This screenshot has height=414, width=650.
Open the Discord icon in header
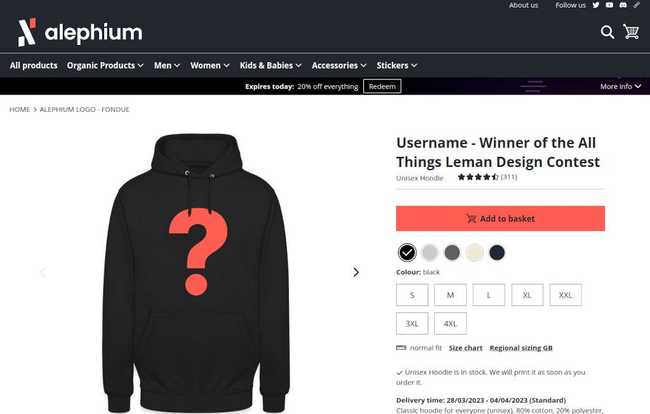click(x=623, y=5)
